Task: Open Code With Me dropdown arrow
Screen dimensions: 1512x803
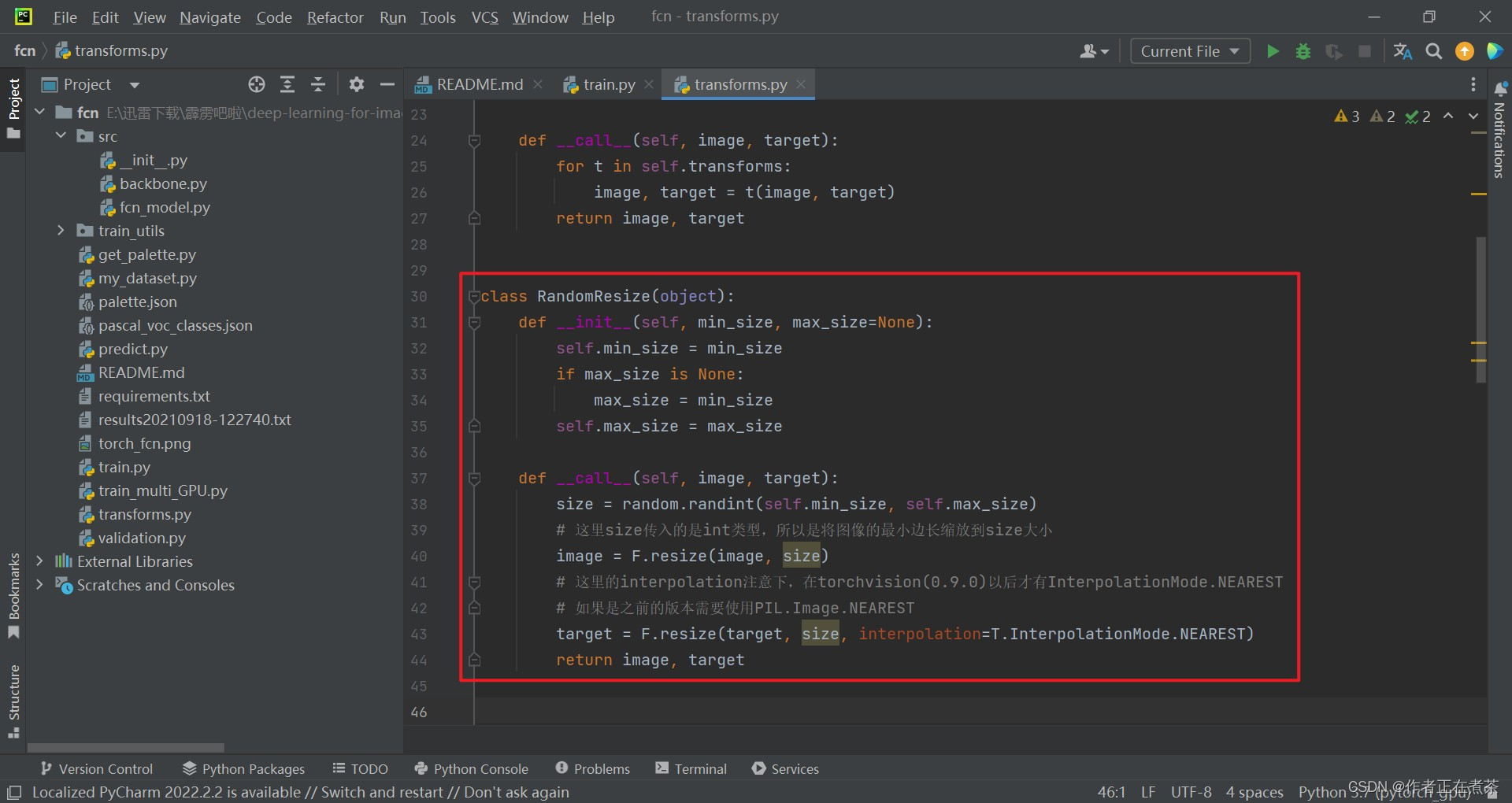Action: pos(1105,52)
